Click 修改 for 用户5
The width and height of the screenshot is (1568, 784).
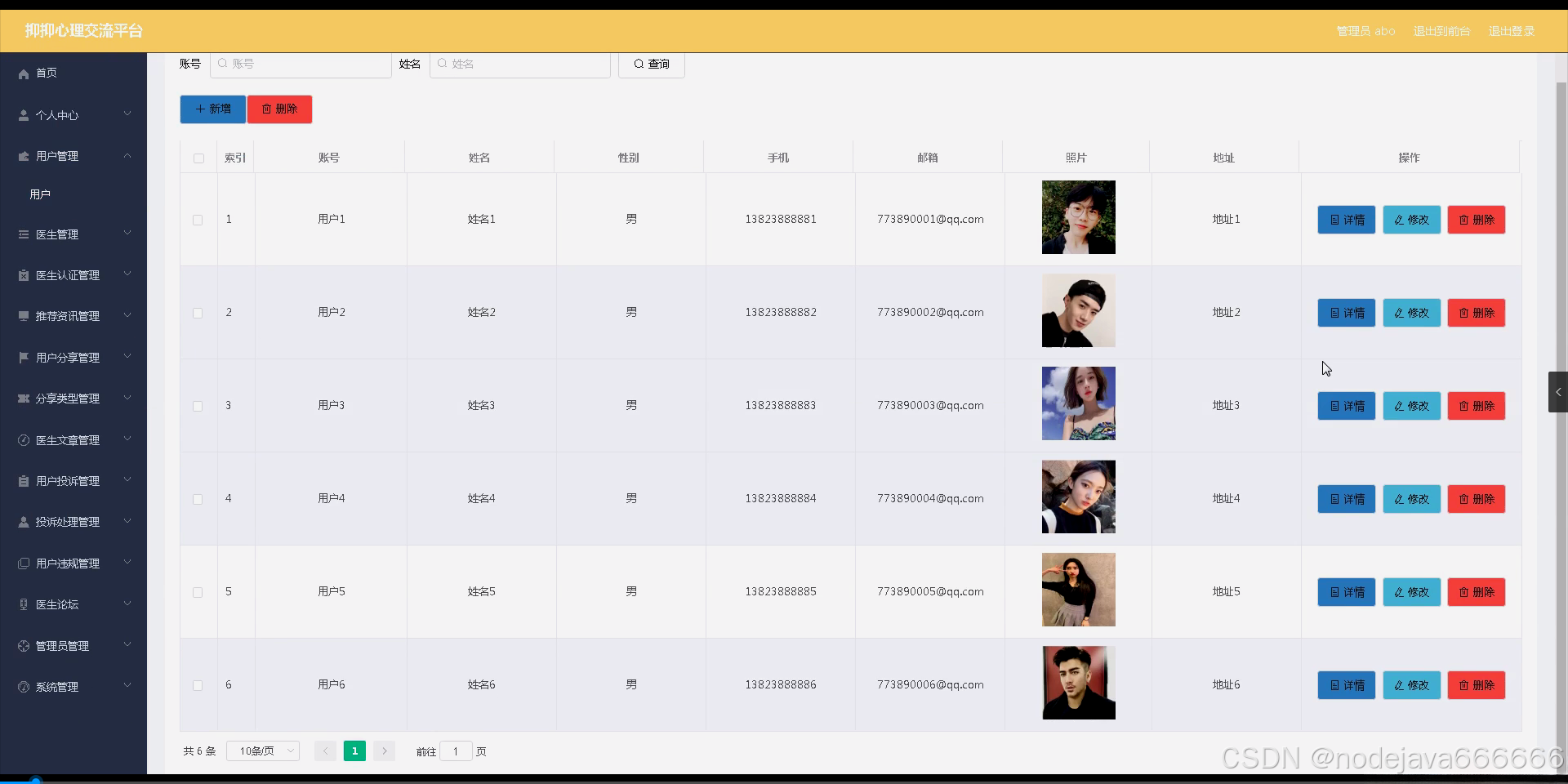(1411, 592)
